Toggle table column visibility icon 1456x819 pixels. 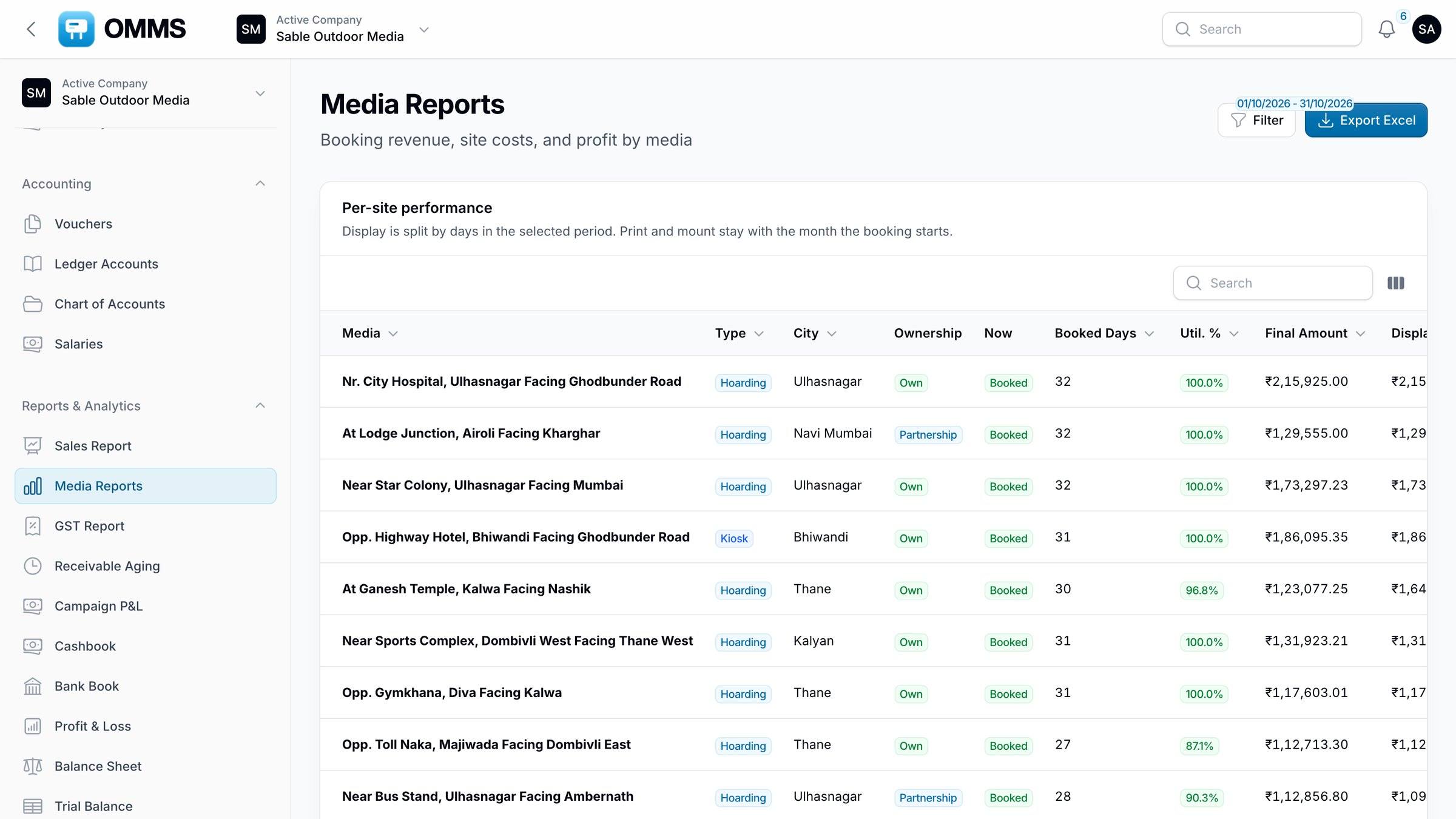(x=1396, y=283)
